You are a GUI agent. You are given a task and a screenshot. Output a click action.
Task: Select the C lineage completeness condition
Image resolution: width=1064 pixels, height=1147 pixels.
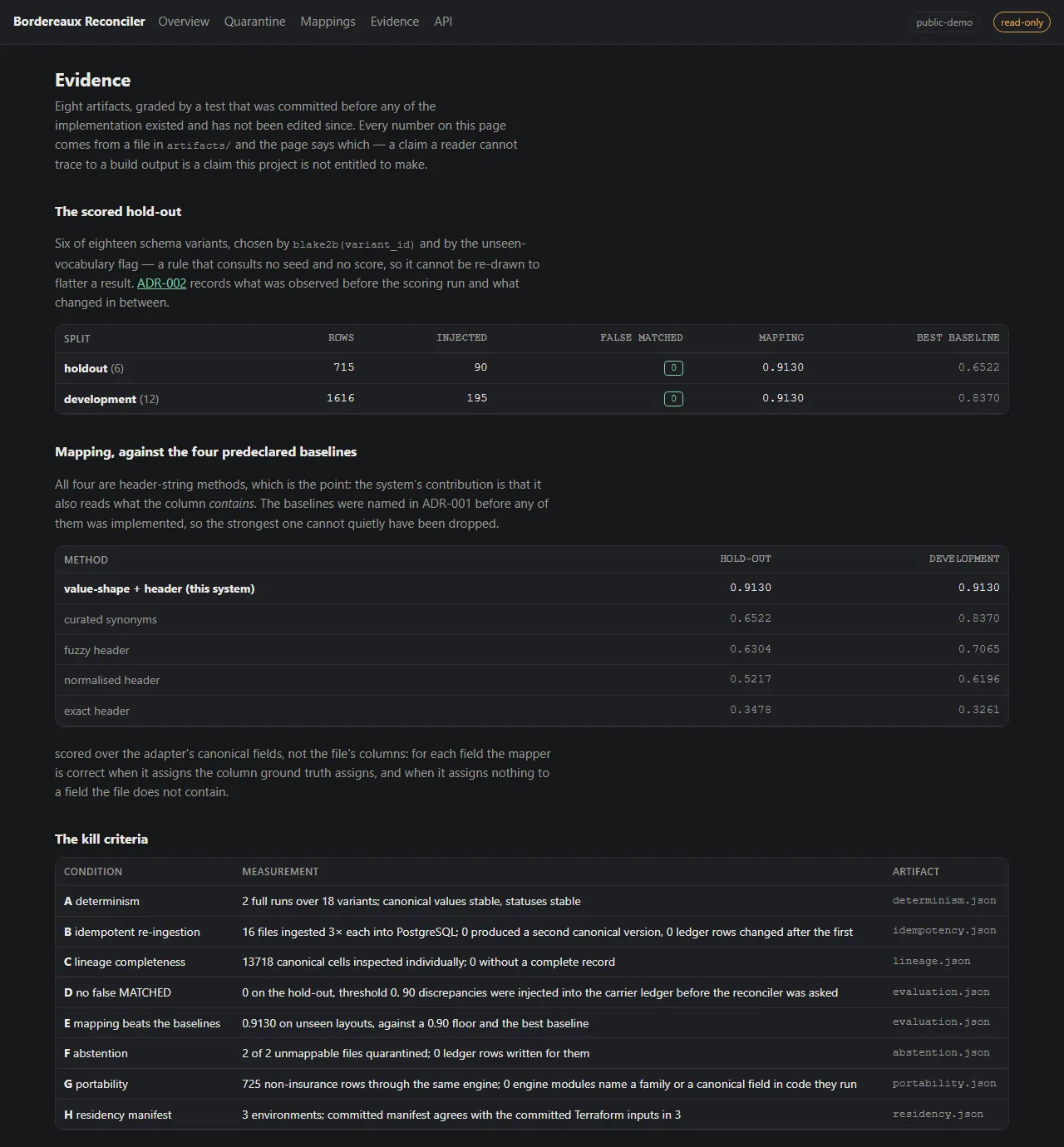tap(125, 962)
